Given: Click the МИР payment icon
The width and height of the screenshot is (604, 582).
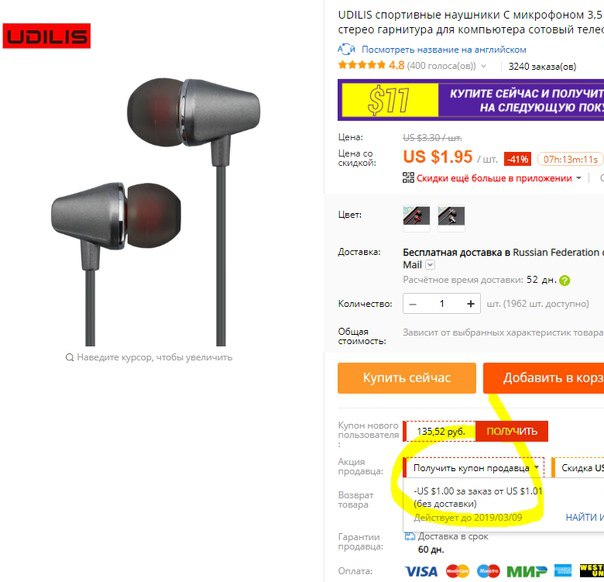Looking at the screenshot, I should pyautogui.click(x=527, y=571).
